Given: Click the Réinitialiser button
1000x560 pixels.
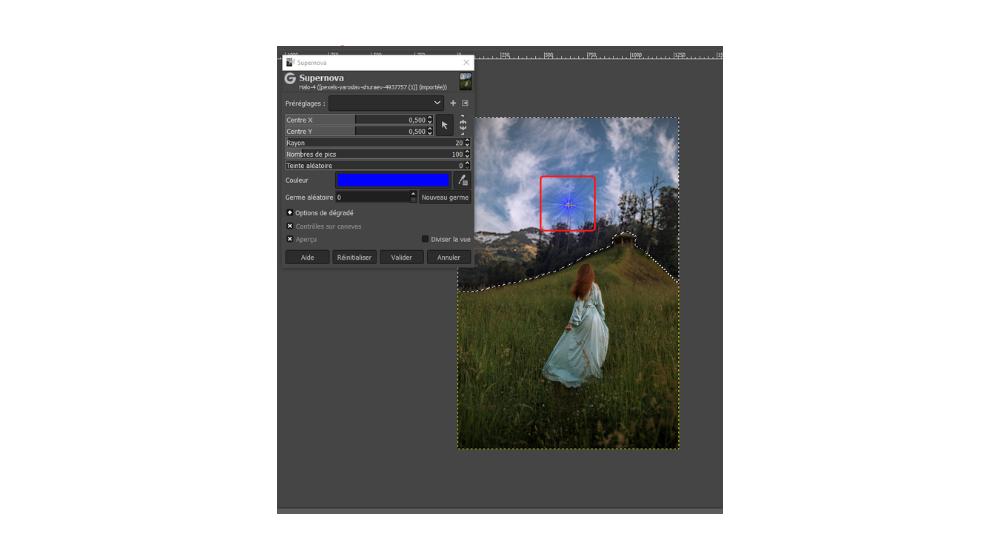Looking at the screenshot, I should (x=355, y=257).
